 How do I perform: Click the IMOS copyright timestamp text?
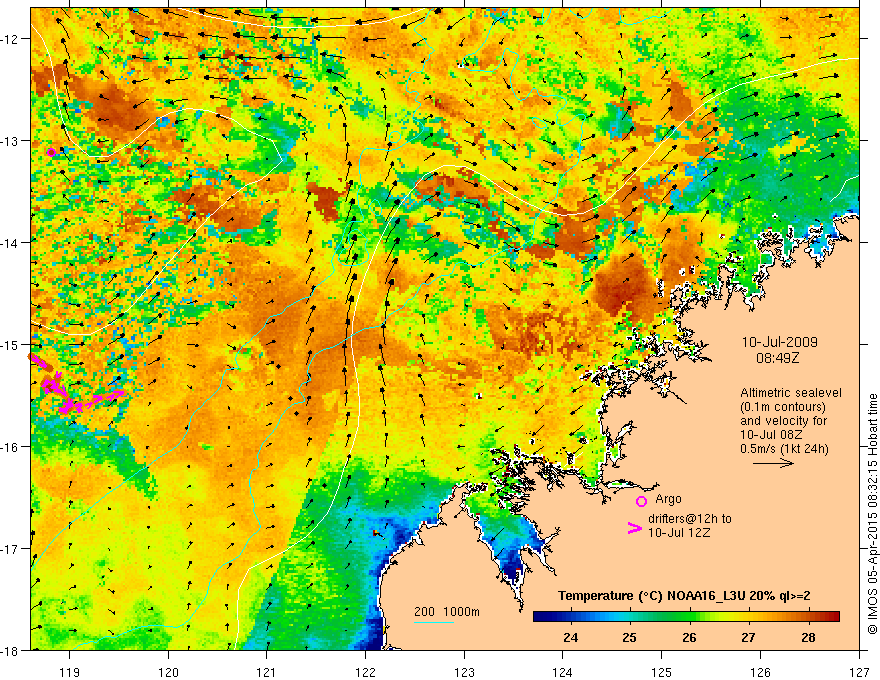[x=872, y=514]
